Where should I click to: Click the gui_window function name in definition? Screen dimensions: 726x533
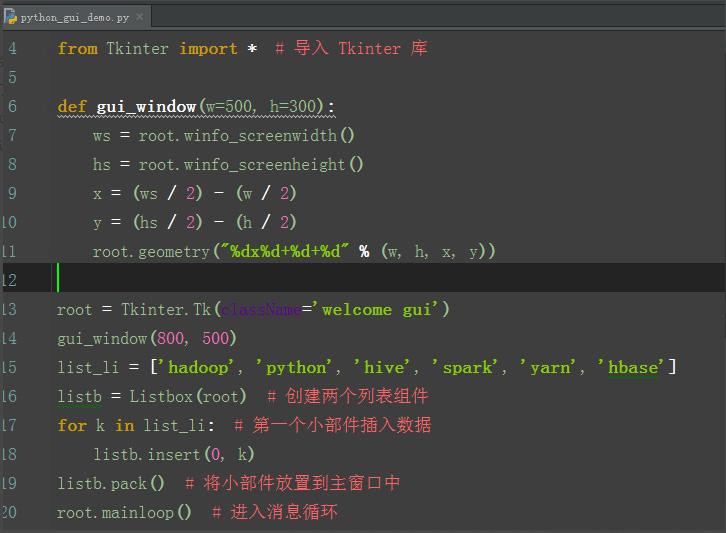click(x=146, y=107)
